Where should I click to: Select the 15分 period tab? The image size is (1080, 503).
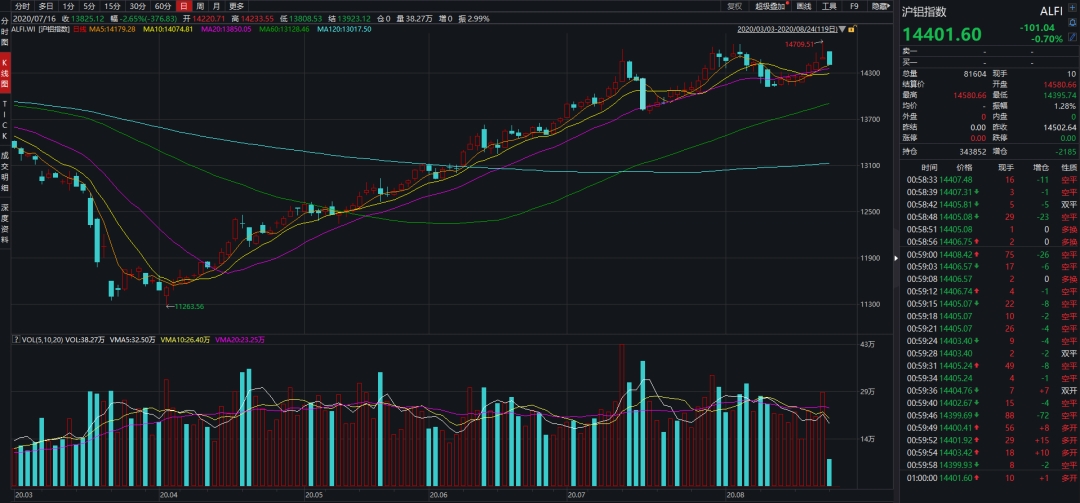click(x=112, y=6)
